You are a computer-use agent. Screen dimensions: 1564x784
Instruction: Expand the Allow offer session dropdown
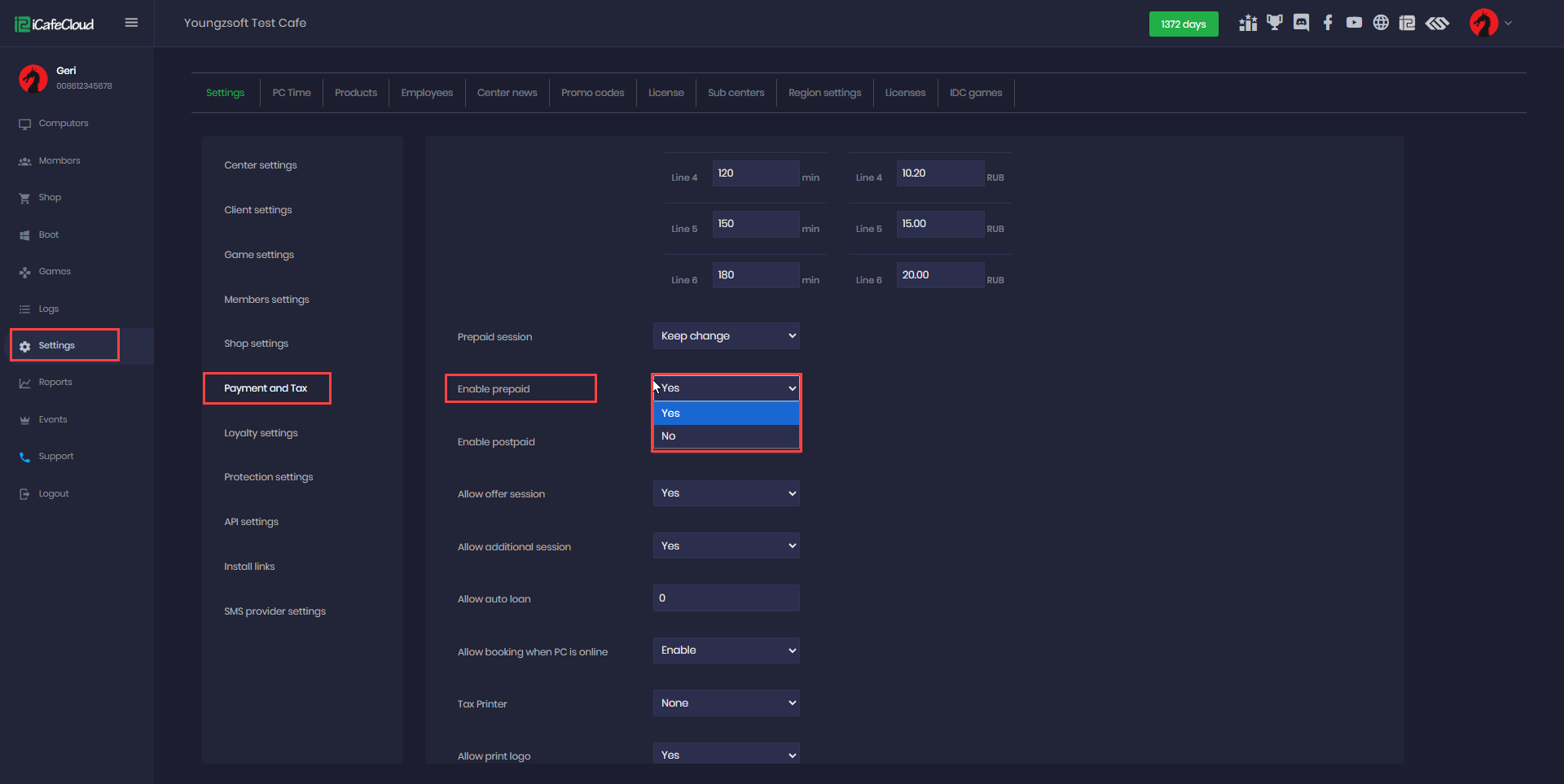725,493
